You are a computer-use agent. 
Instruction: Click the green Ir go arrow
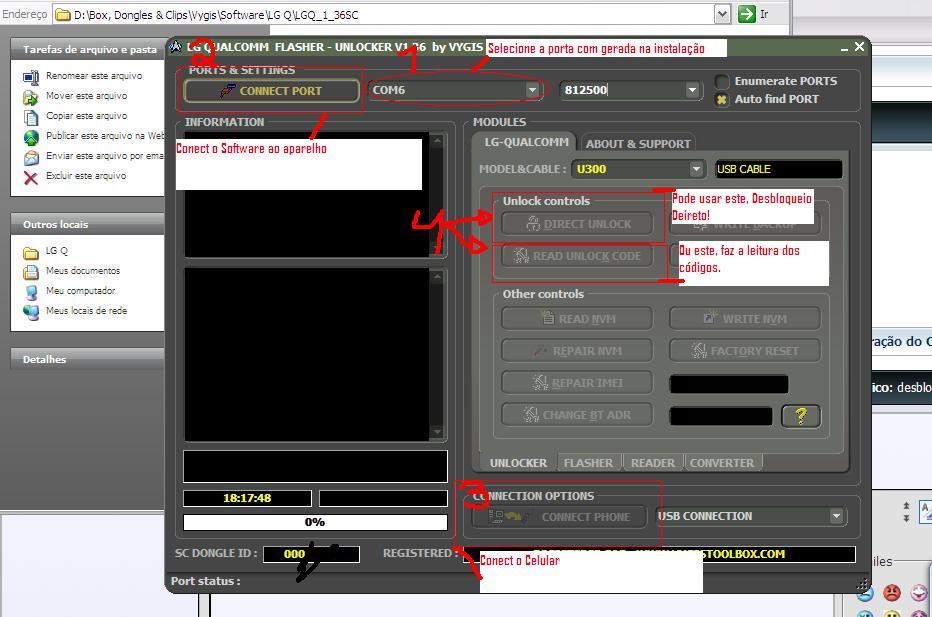click(746, 14)
